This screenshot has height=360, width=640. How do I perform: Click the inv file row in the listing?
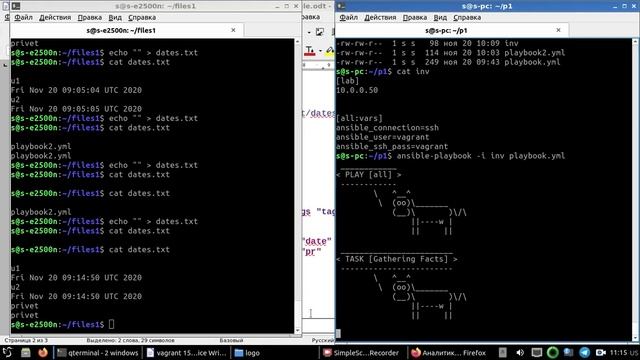427,43
